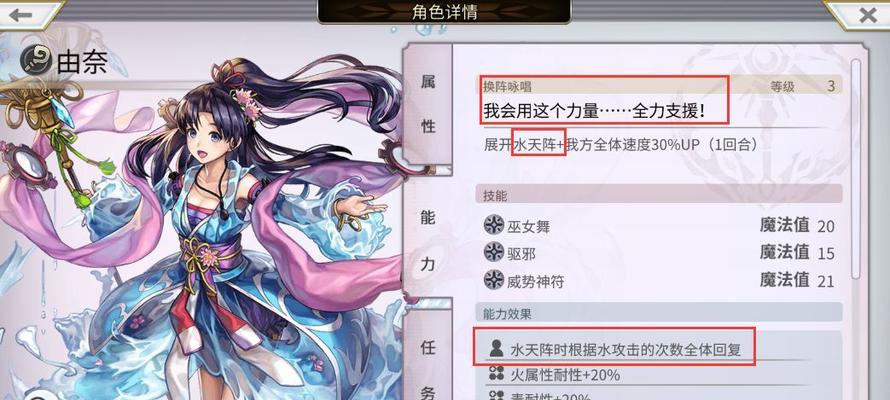Screen dimensions: 890x400
Task: Tap the staff weapon icon beside 由奈
Action: click(36, 60)
